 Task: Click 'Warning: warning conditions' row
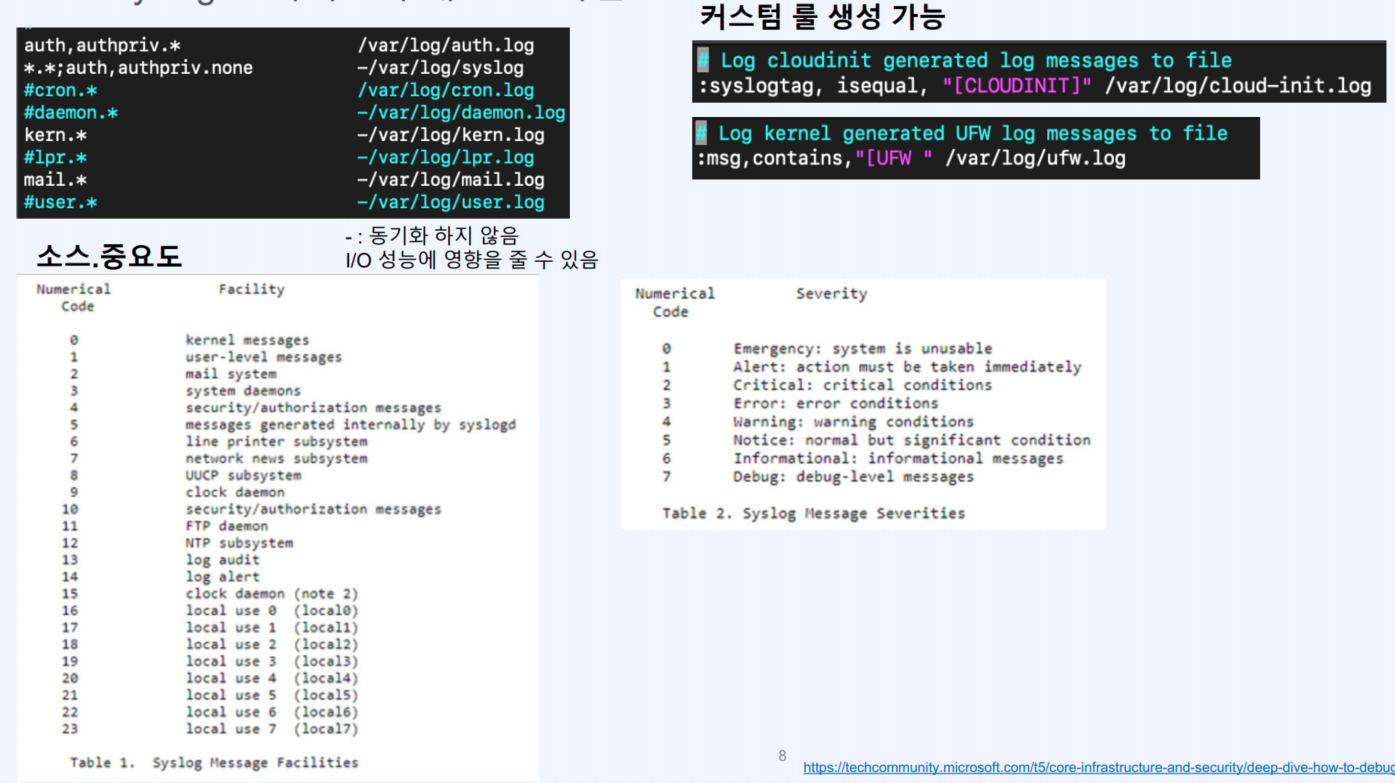tap(853, 422)
